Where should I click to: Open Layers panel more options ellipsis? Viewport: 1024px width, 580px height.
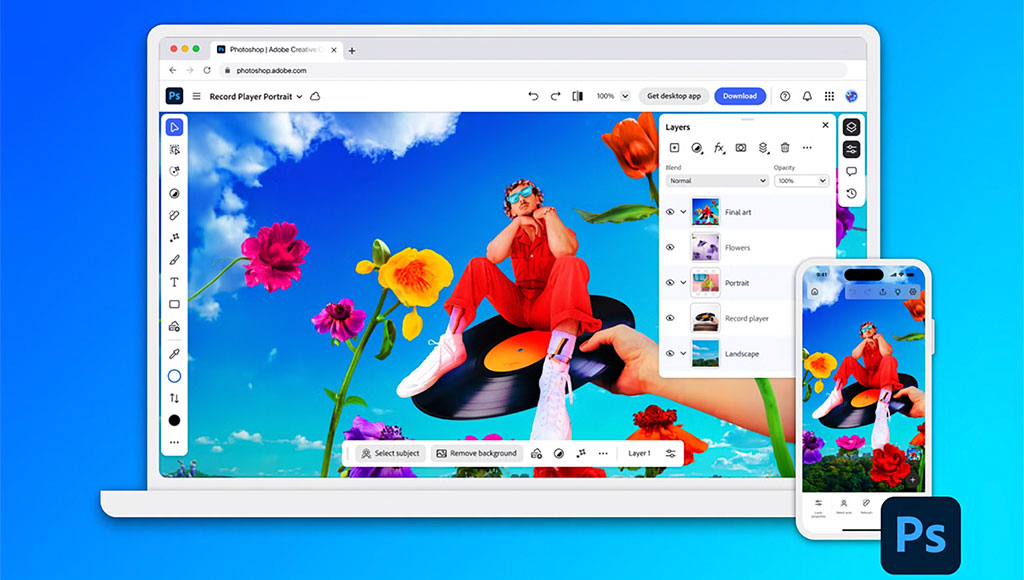click(807, 148)
